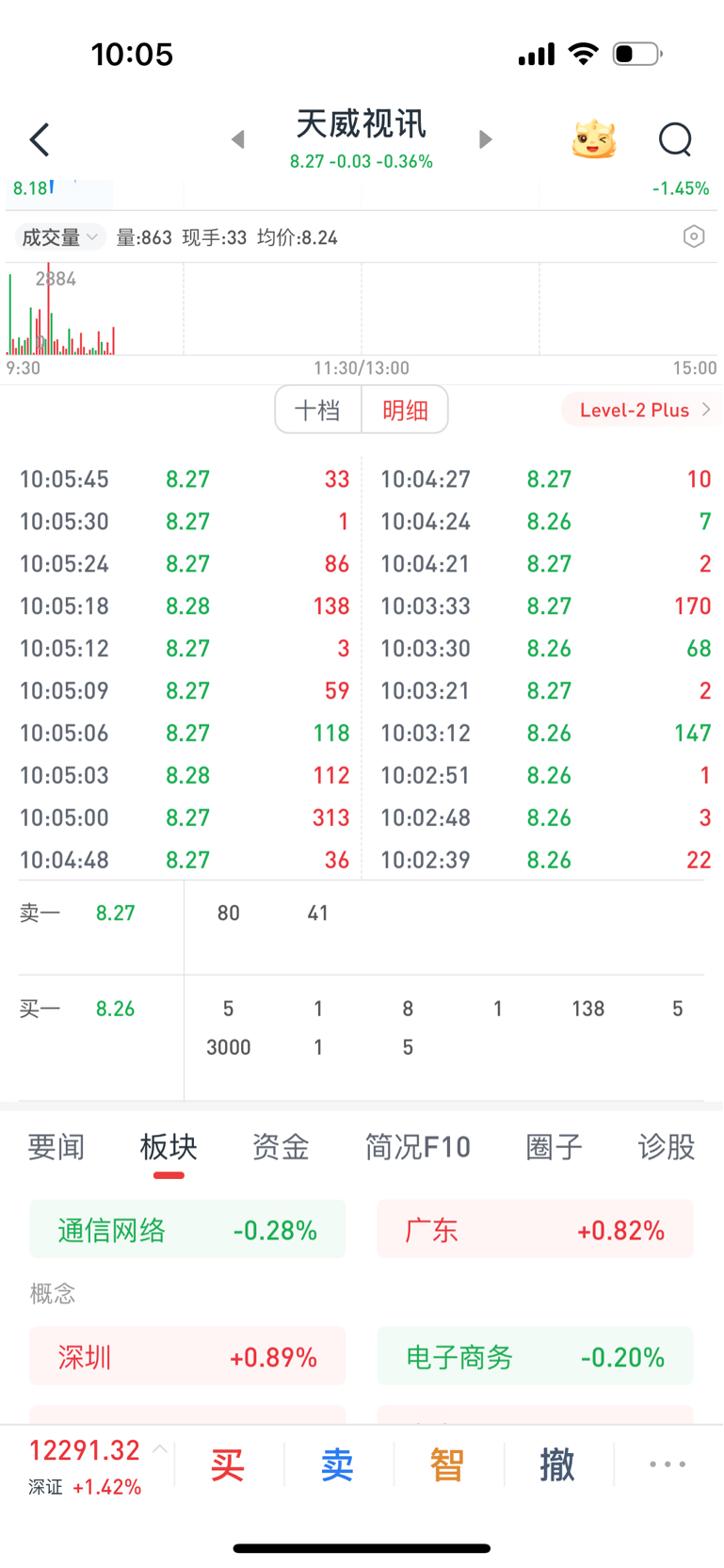Open the 资金 capital flow tab
Viewport: 724px width, 1568px height.
(x=281, y=1147)
